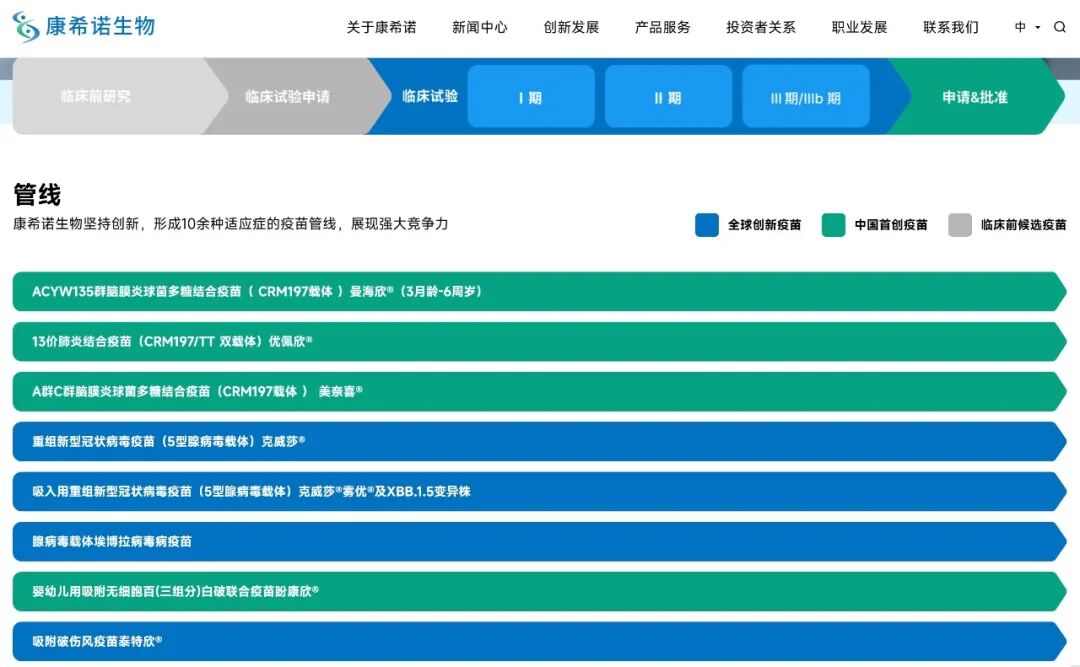Open the ACYW135群脑膜炎球菌多糖结合疫苗 pipeline row
1080x667 pixels.
point(539,291)
